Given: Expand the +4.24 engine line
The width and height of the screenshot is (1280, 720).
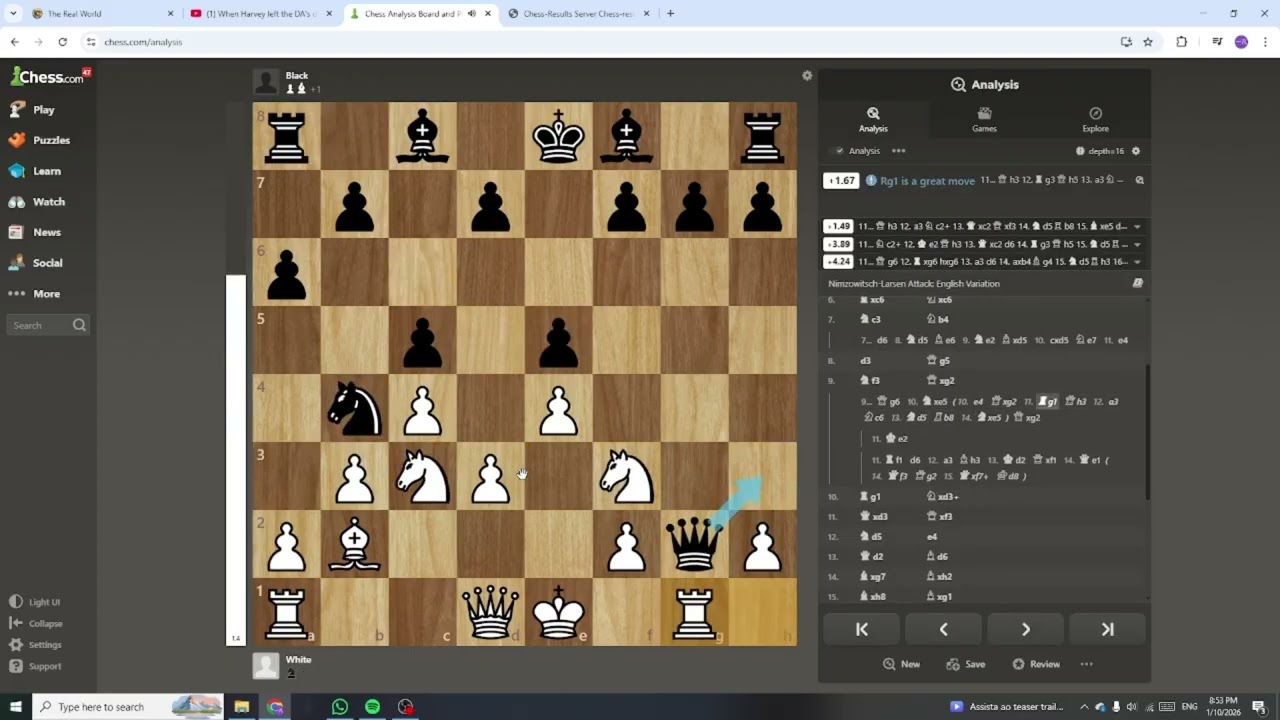Looking at the screenshot, I should [1137, 262].
